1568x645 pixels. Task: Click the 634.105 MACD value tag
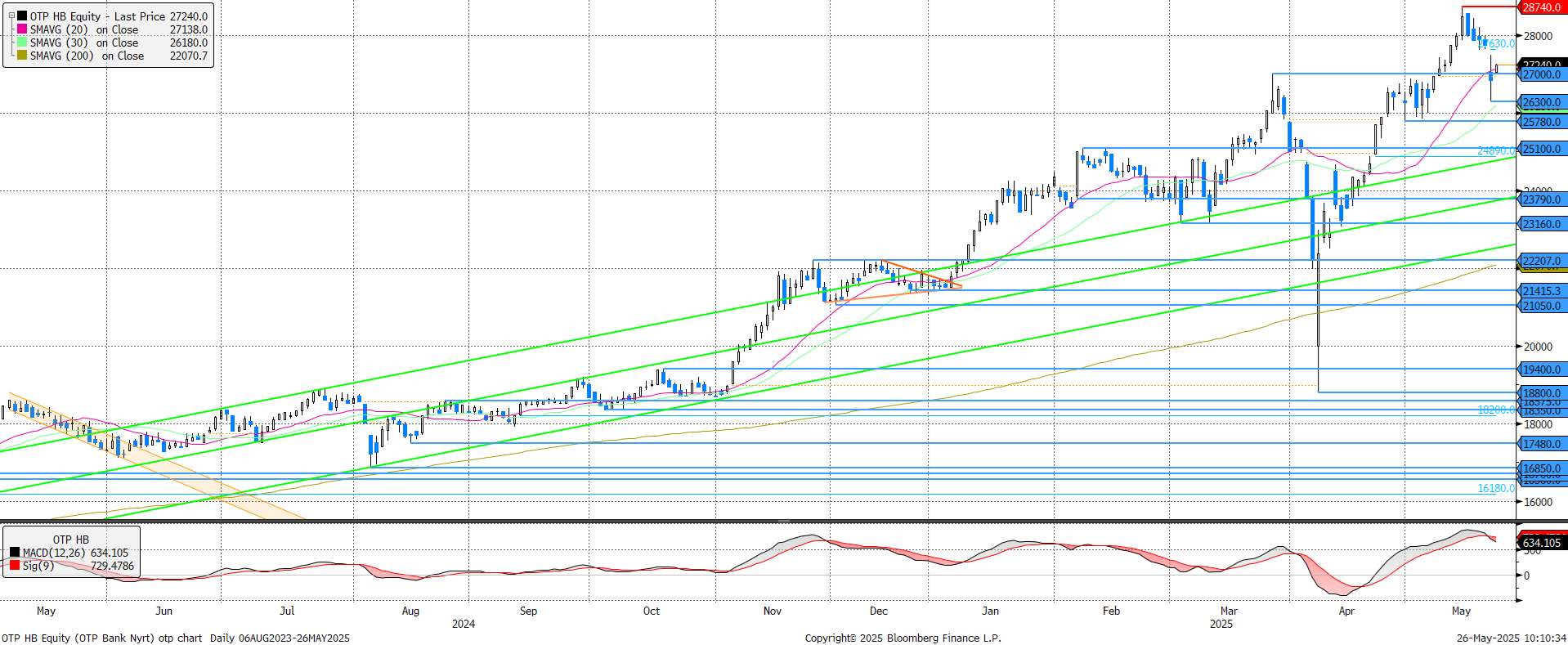click(1542, 543)
